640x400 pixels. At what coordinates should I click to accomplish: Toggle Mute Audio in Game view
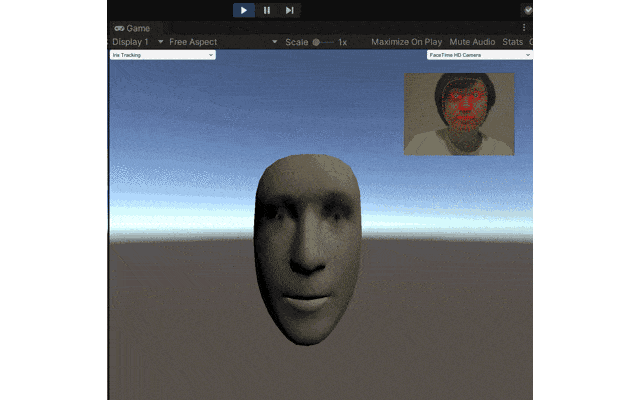(x=472, y=42)
